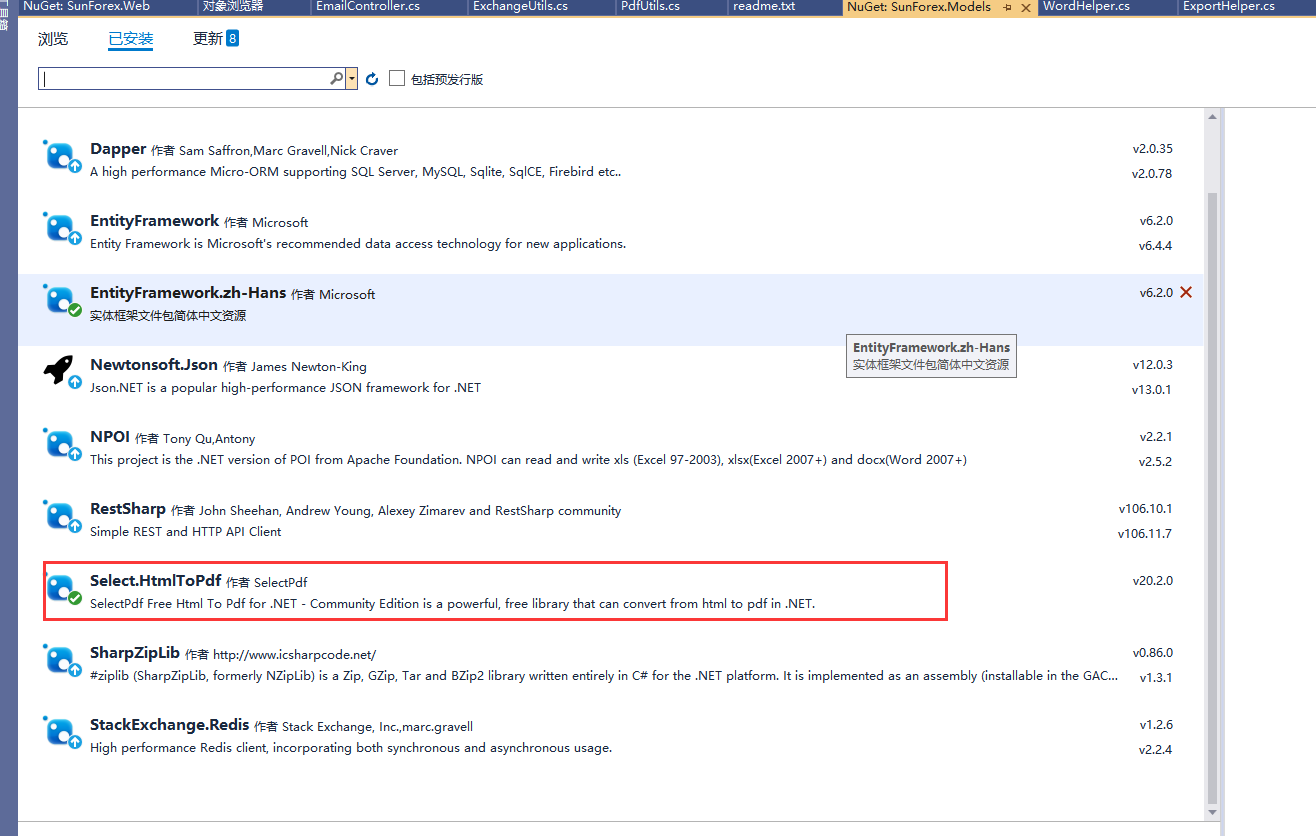Click Newtonsoft.Json available version v13.0.1

click(x=1152, y=390)
